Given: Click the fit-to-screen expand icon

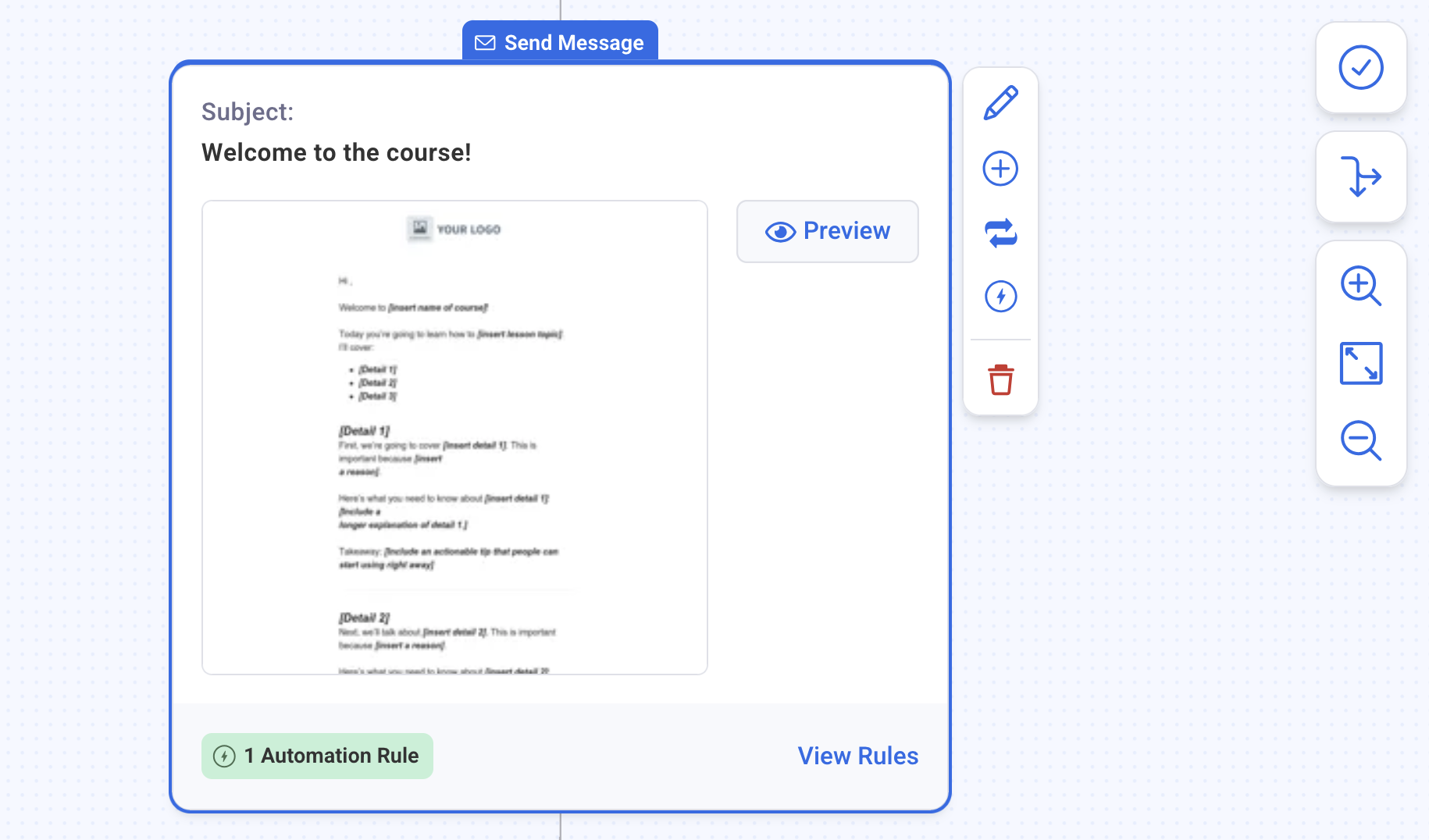Looking at the screenshot, I should [x=1360, y=363].
